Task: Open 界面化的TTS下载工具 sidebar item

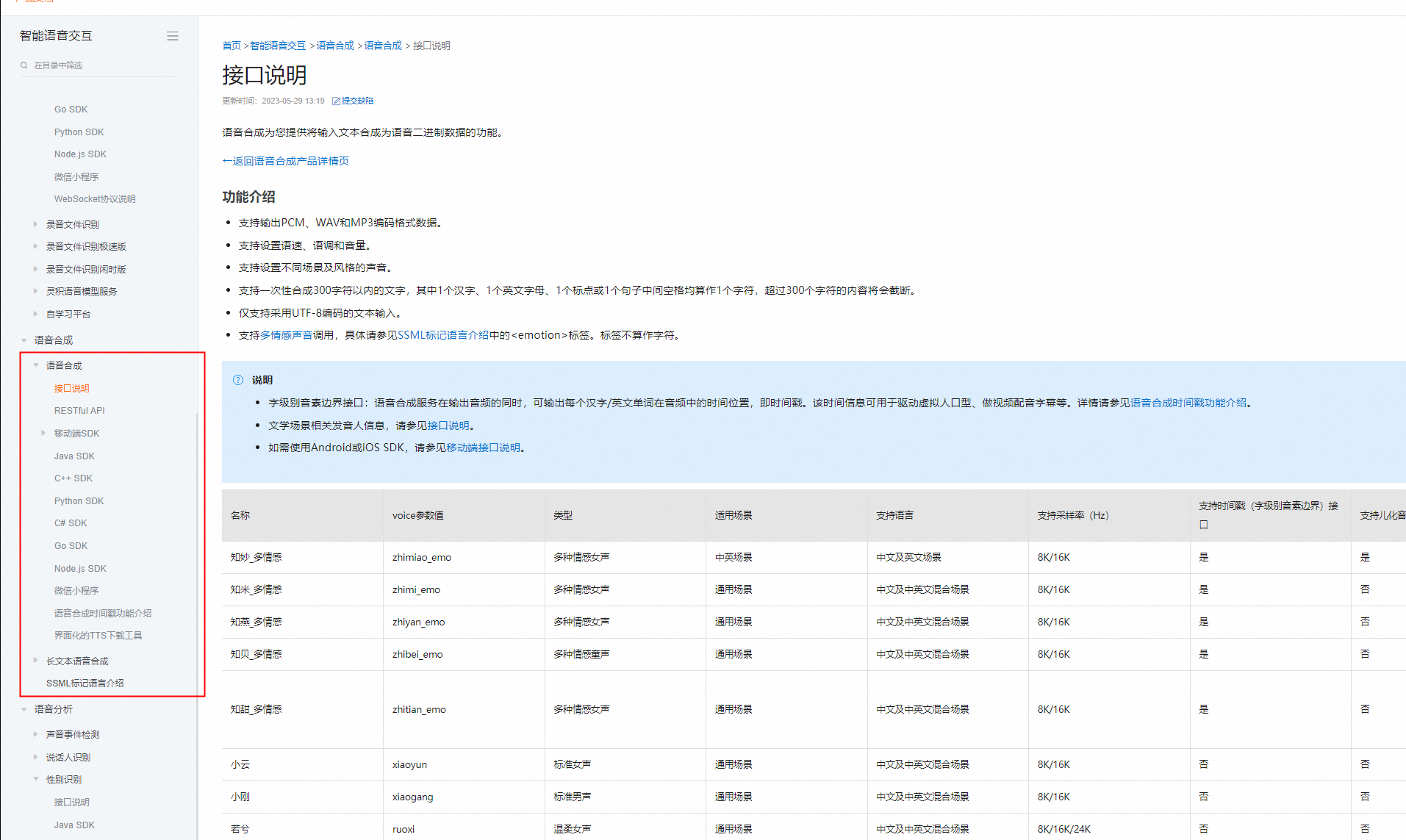Action: pyautogui.click(x=98, y=636)
